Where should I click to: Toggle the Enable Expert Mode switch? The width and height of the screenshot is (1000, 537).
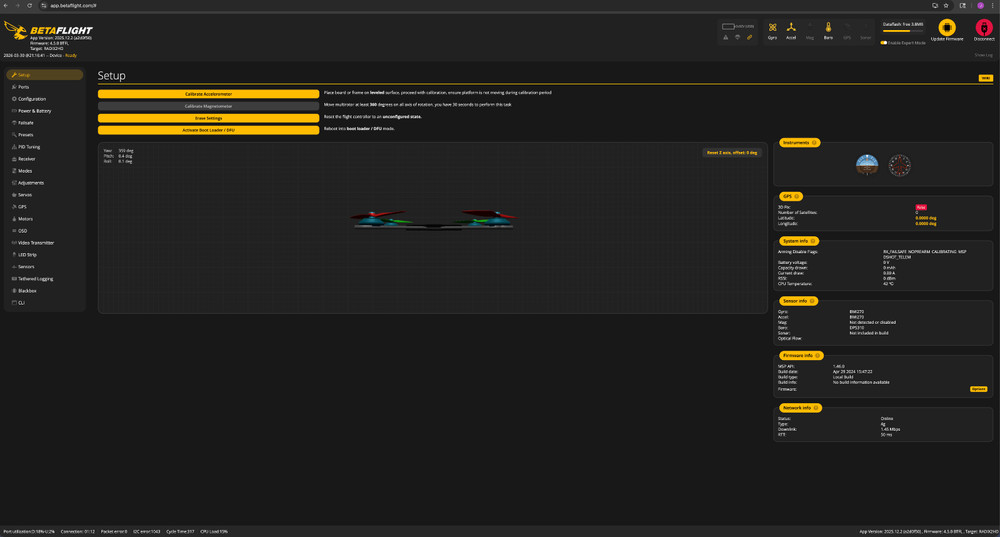point(884,43)
